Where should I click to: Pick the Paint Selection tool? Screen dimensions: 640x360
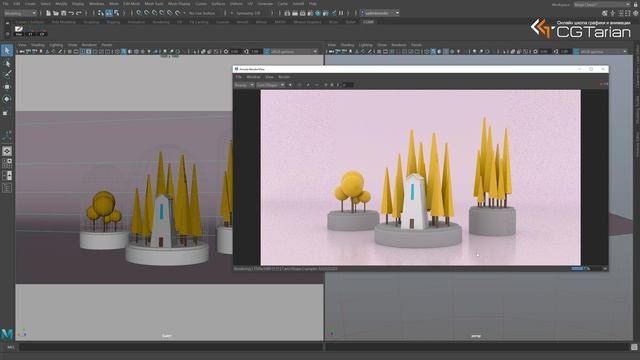pyautogui.click(x=7, y=75)
